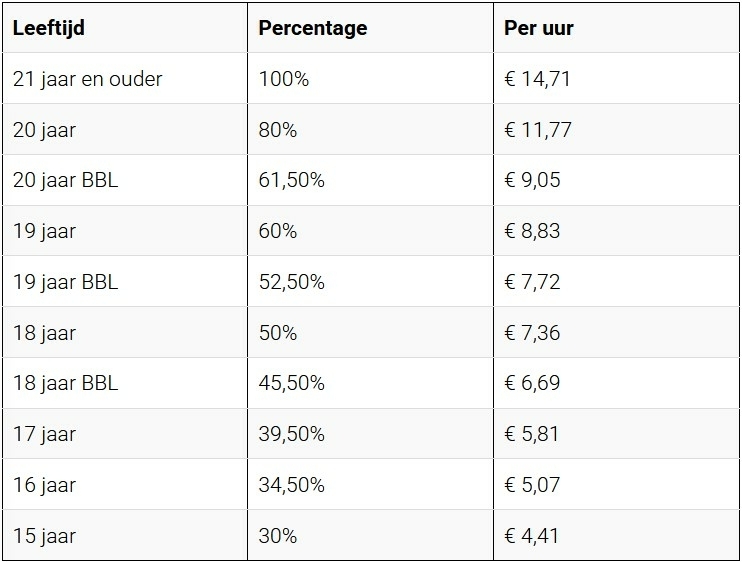Click the 60% percentage cell
Viewport: 742px width, 562px height.
[277, 231]
